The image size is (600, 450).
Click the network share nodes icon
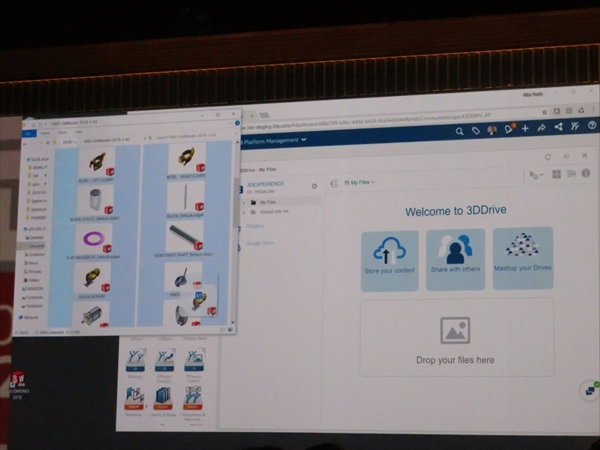[x=558, y=127]
